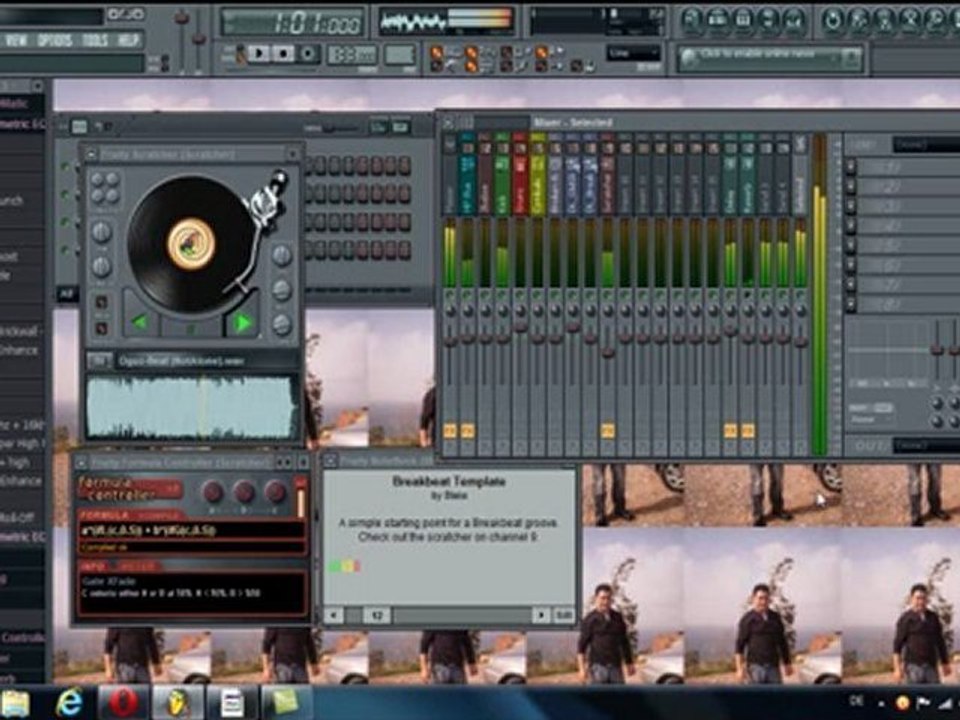
Task: Open the All channel filter dropdown
Action: pos(67,294)
